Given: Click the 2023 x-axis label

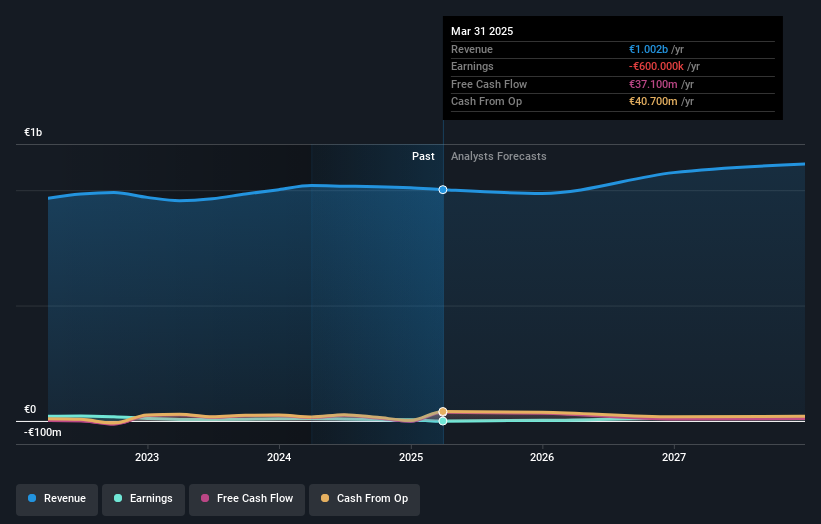Looking at the screenshot, I should (x=147, y=457).
